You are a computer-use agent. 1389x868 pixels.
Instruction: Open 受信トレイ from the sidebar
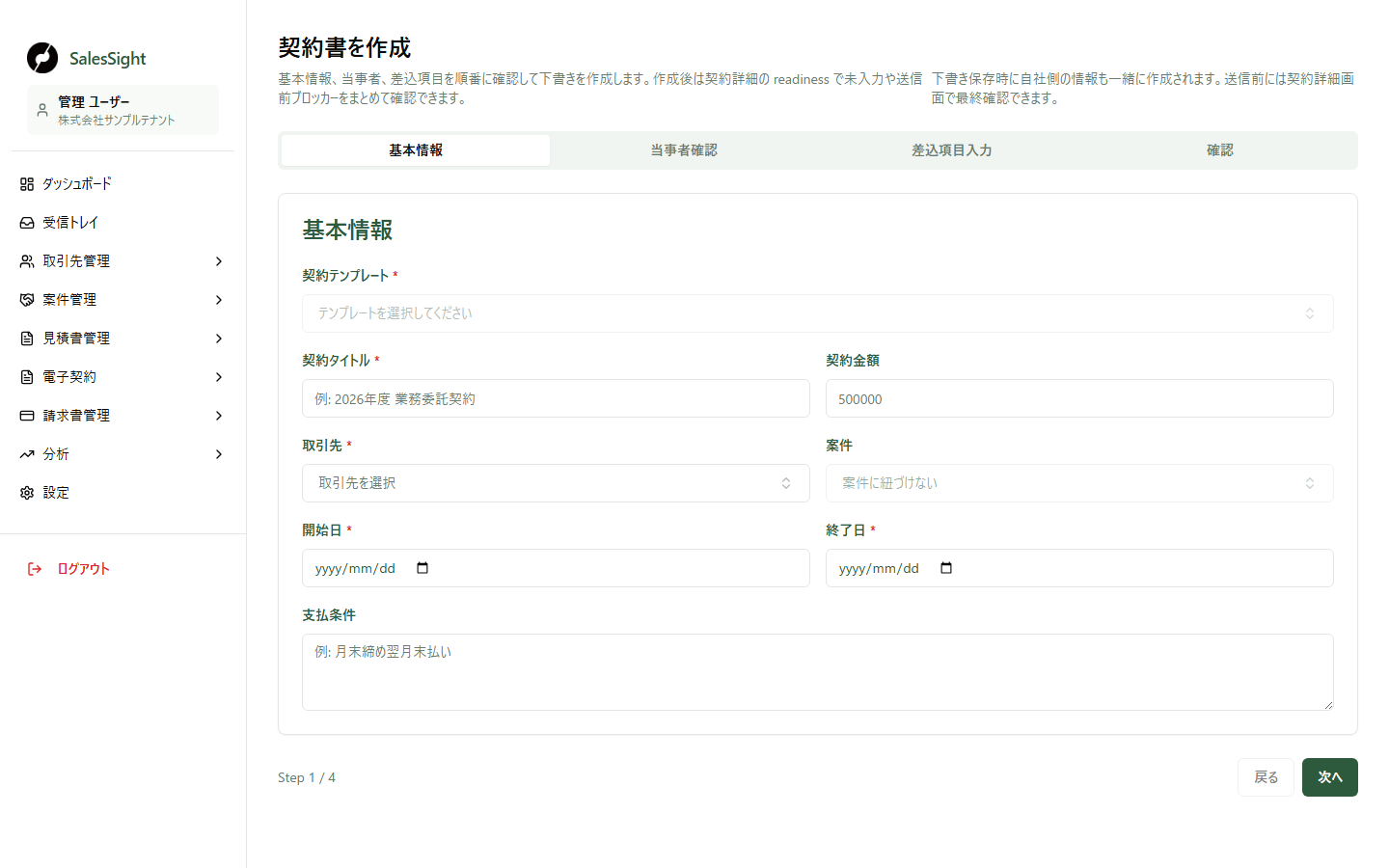pos(123,223)
